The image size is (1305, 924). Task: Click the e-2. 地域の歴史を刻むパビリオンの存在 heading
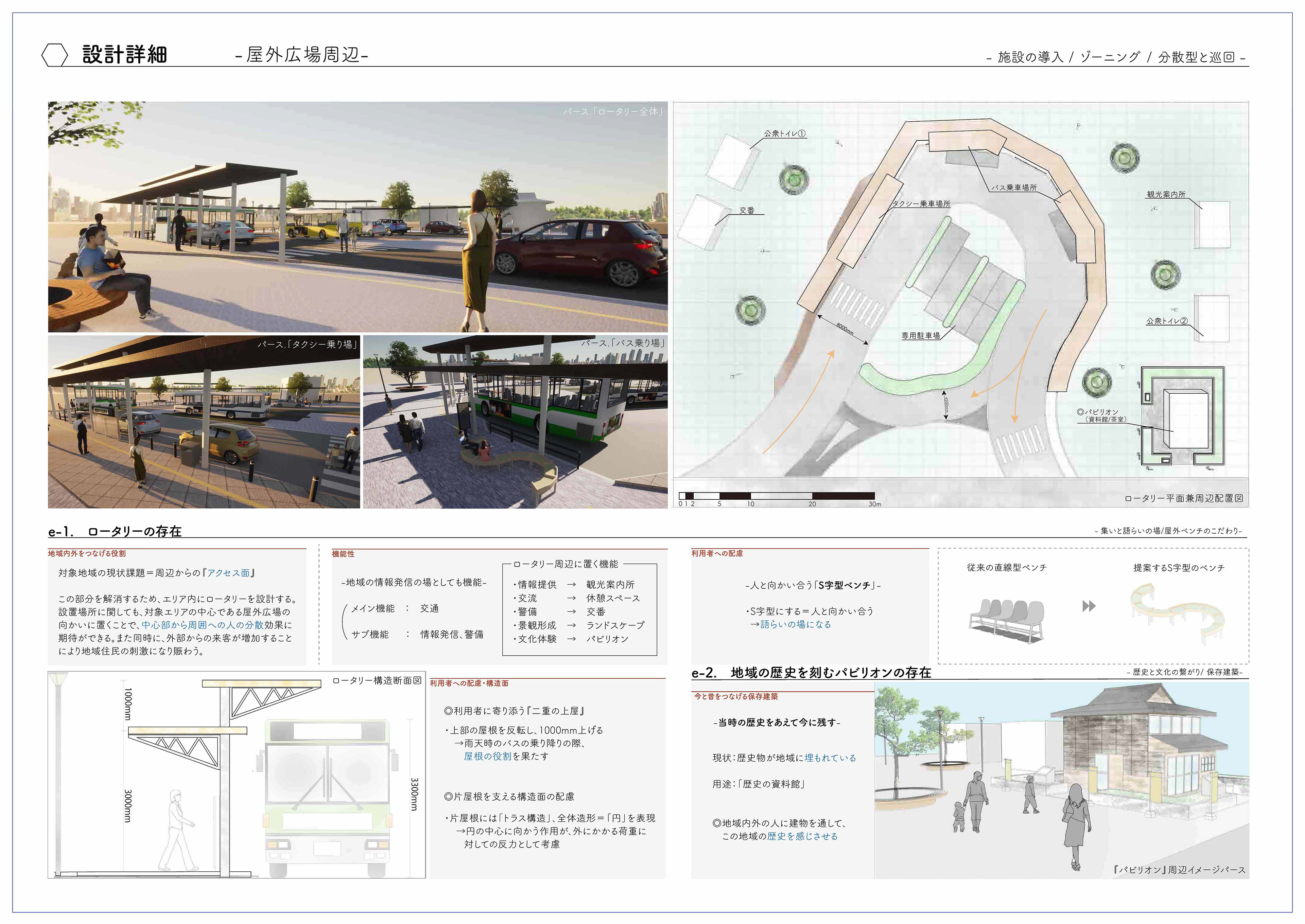pos(811,673)
